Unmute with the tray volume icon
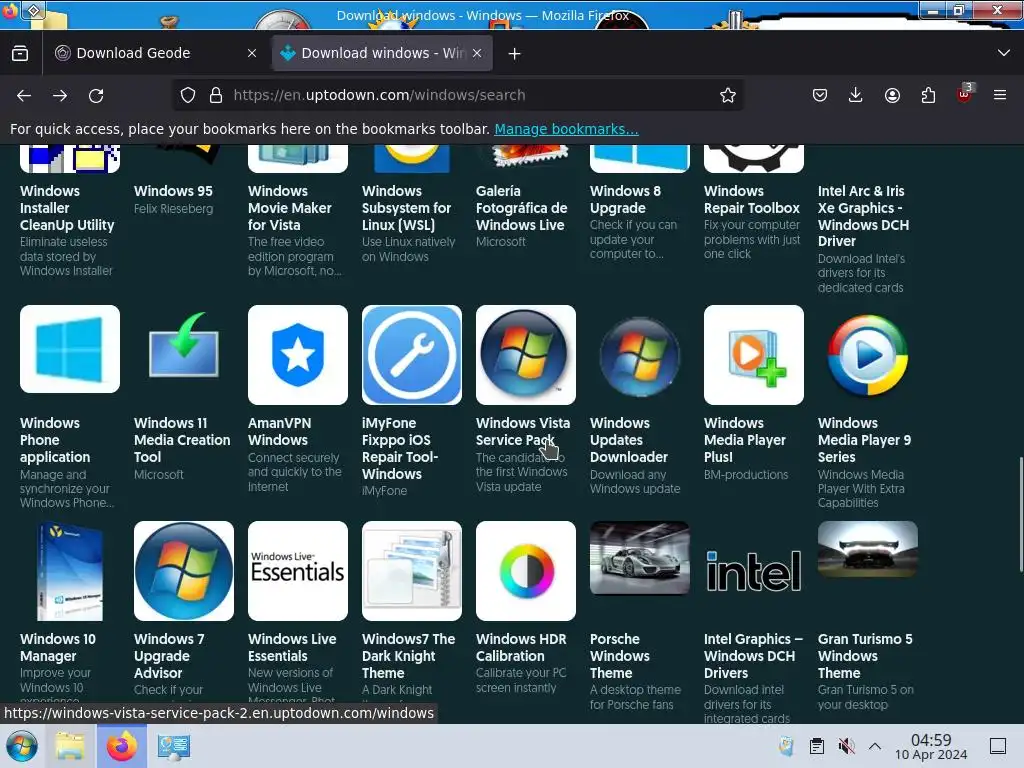 click(x=846, y=746)
